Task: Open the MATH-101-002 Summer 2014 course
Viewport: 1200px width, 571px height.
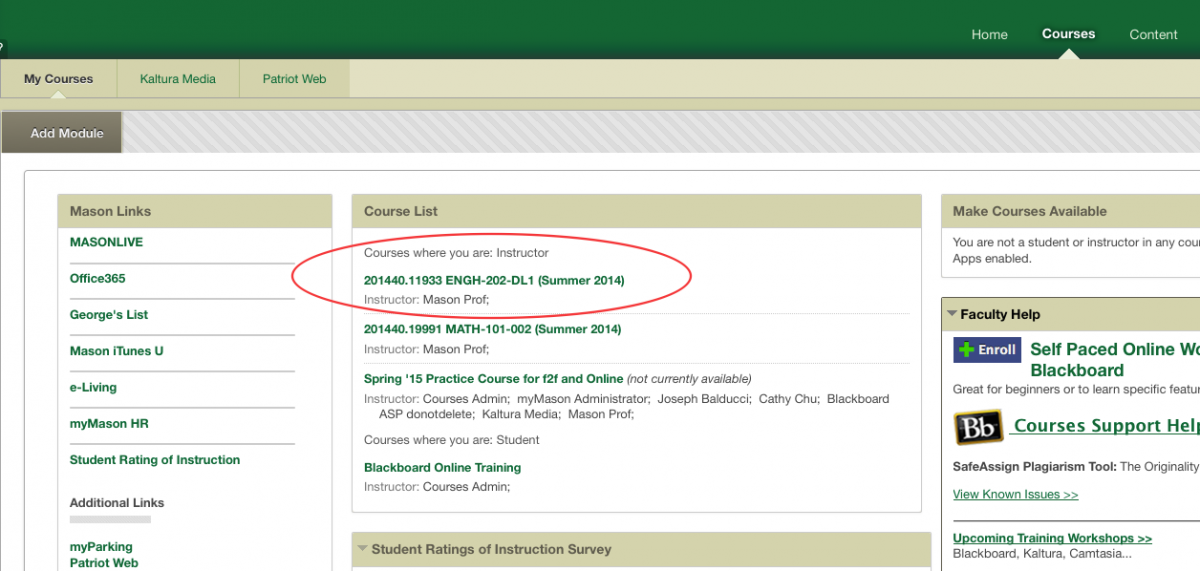Action: (492, 329)
